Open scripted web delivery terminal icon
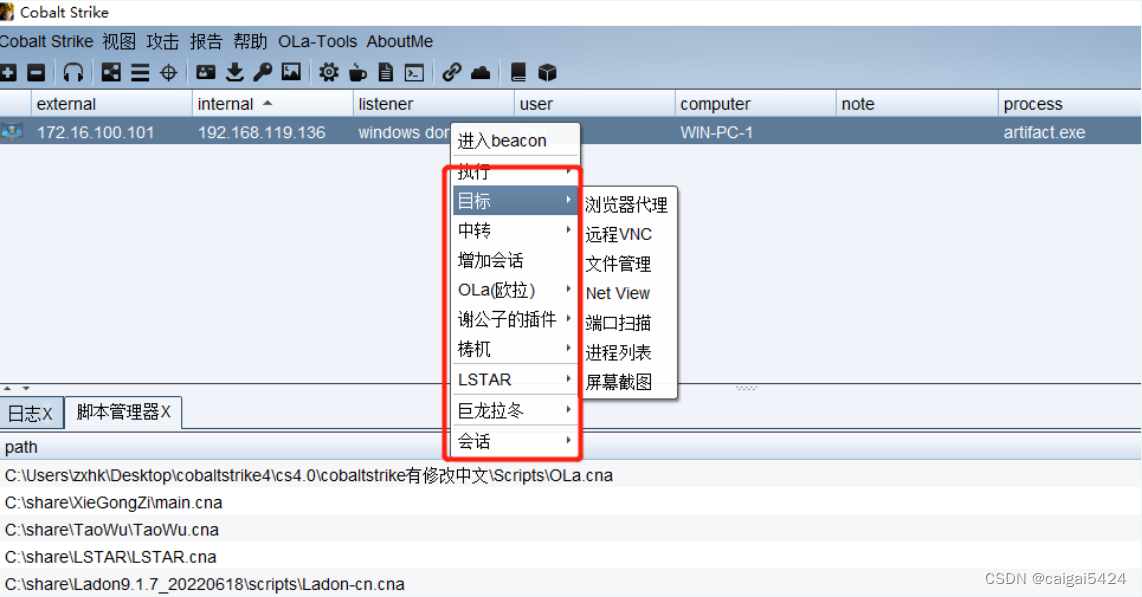 point(414,72)
